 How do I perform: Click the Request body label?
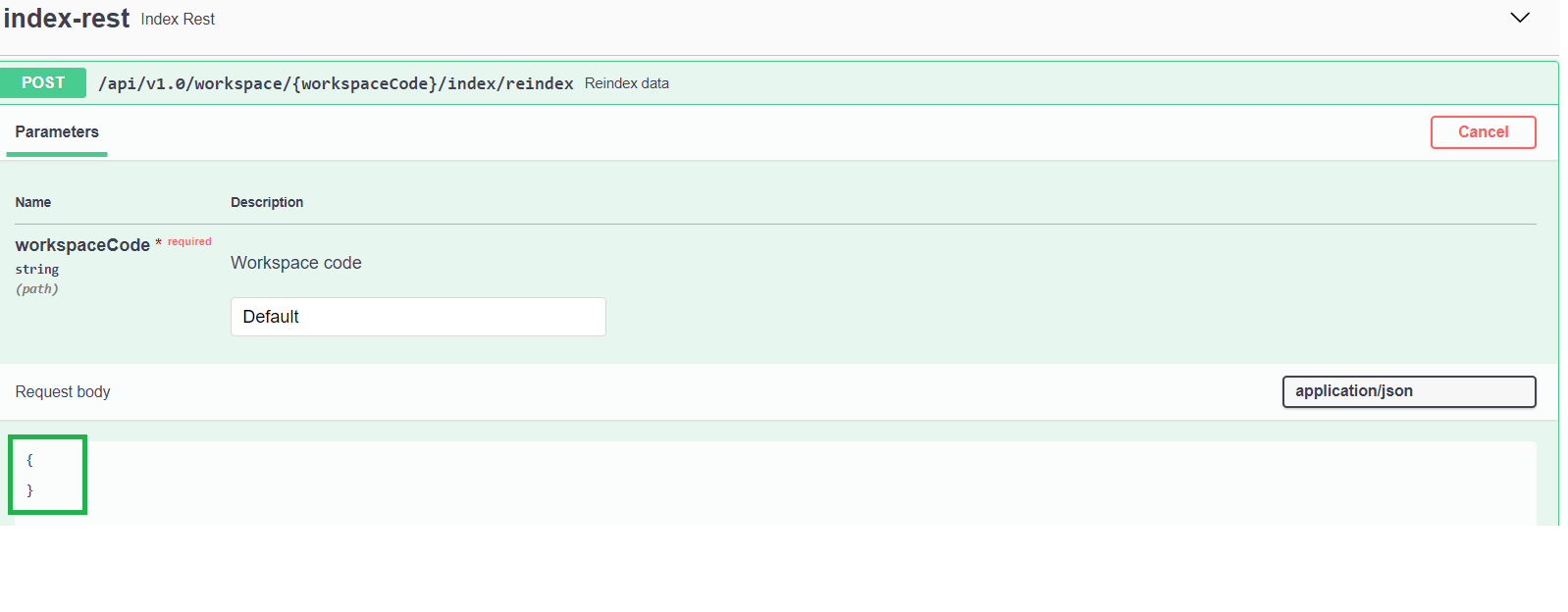point(63,392)
